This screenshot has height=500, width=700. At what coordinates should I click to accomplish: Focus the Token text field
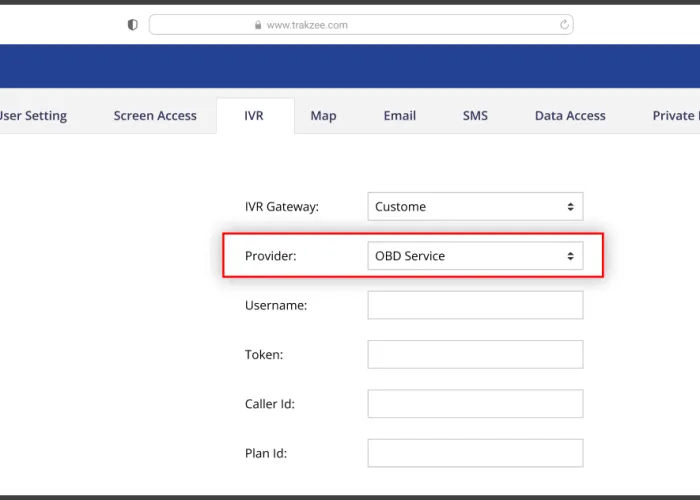(475, 354)
